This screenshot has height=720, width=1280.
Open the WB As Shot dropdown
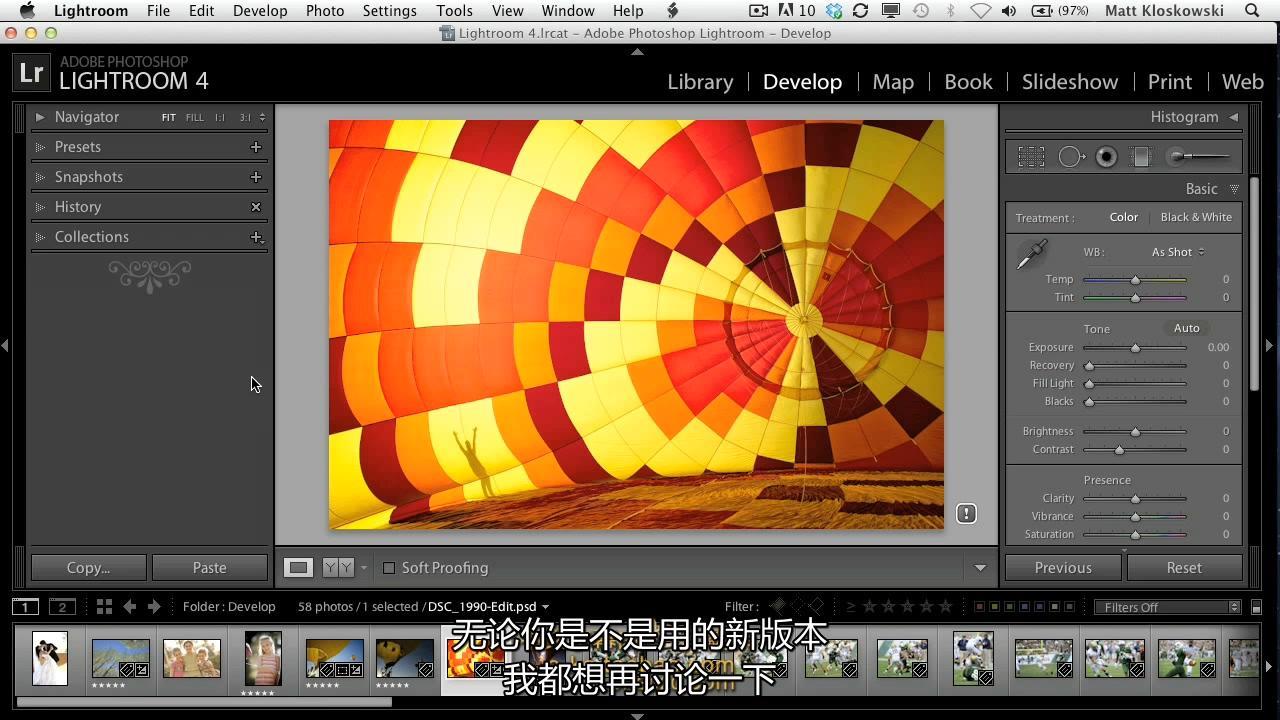(x=1178, y=252)
